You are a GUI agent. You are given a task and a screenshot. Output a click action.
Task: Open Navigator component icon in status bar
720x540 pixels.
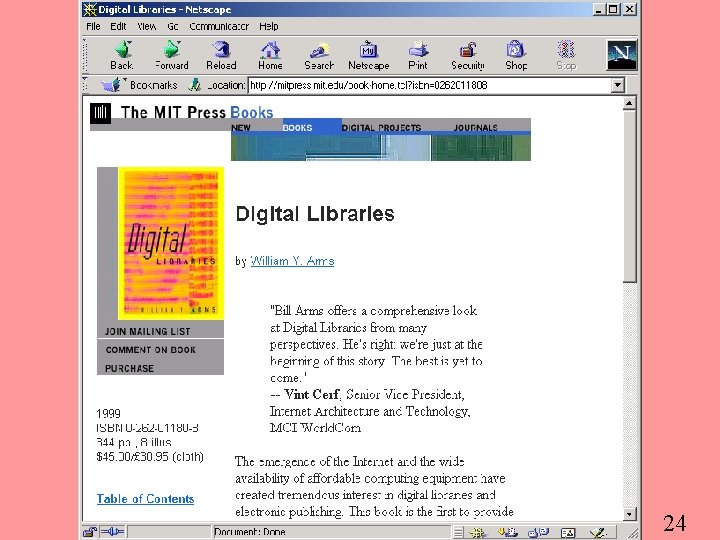[x=478, y=533]
